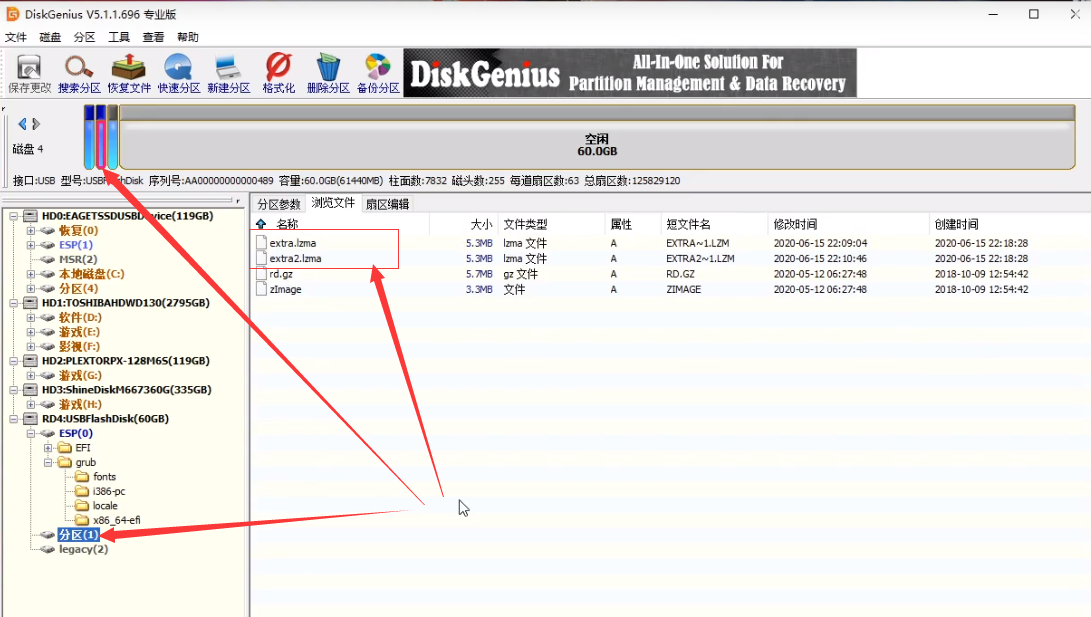This screenshot has height=617, width=1091.
Task: Open the 帮助 (Help) menu
Action: tap(188, 37)
